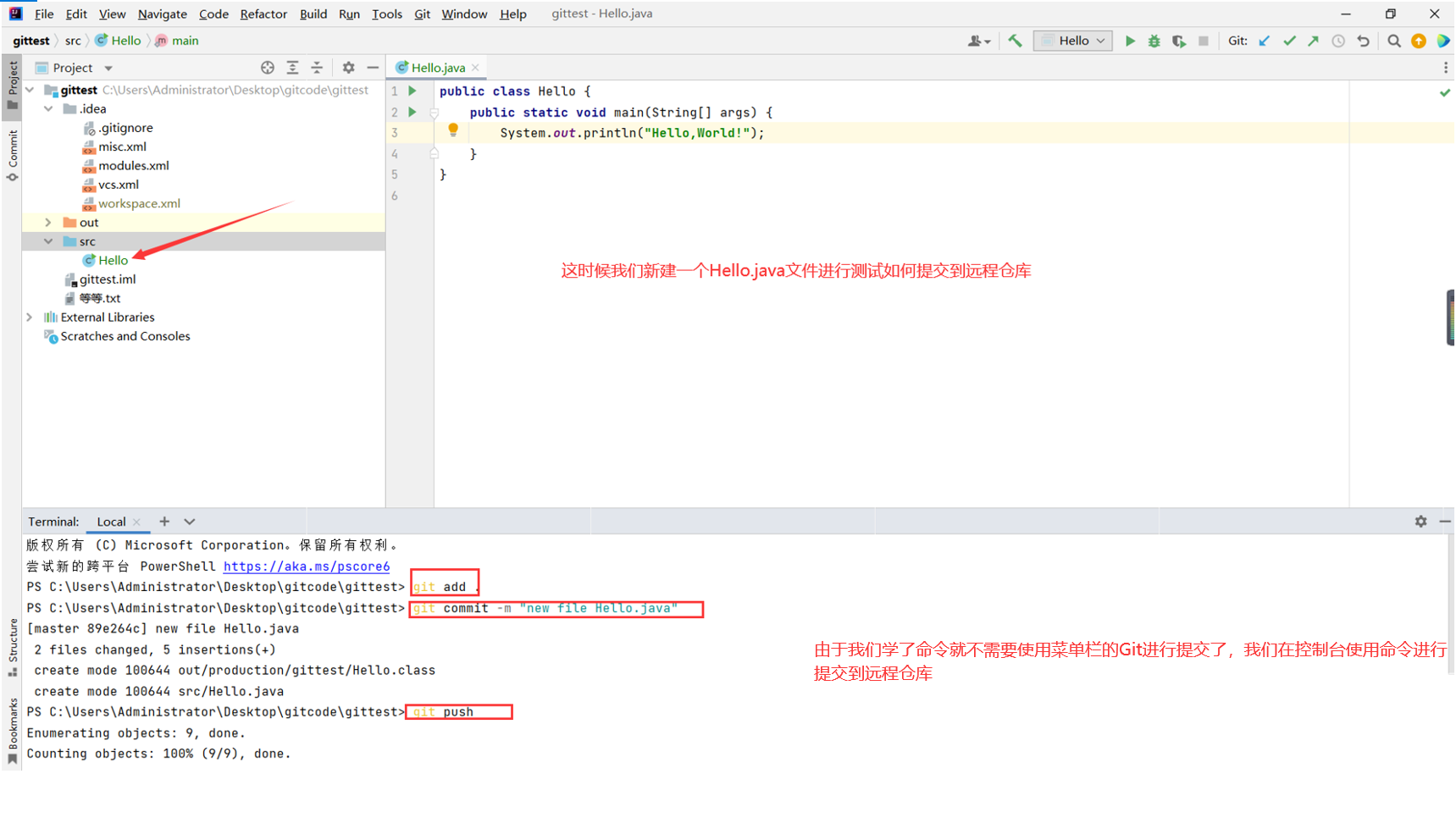1456x818 pixels.
Task: Open Search Everywhere magnifier icon
Action: point(1393,41)
